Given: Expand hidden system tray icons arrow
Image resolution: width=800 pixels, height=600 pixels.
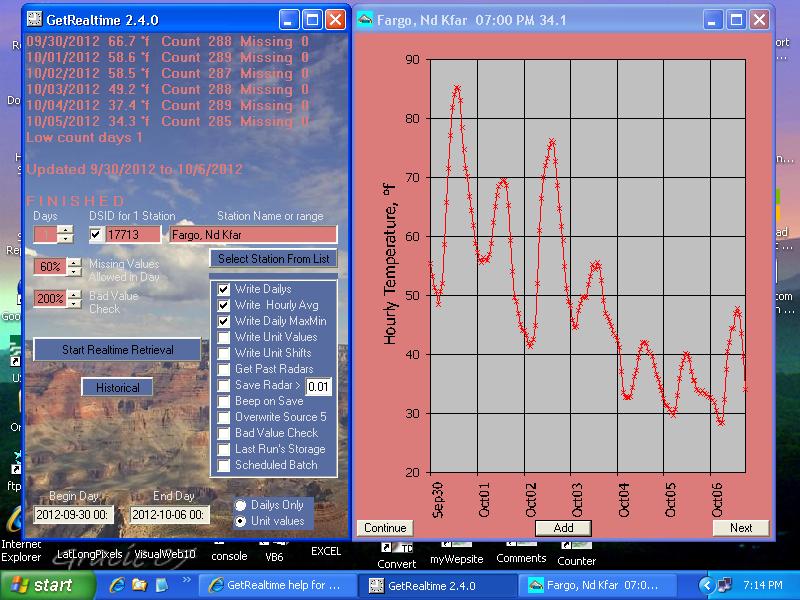Looking at the screenshot, I should [708, 585].
